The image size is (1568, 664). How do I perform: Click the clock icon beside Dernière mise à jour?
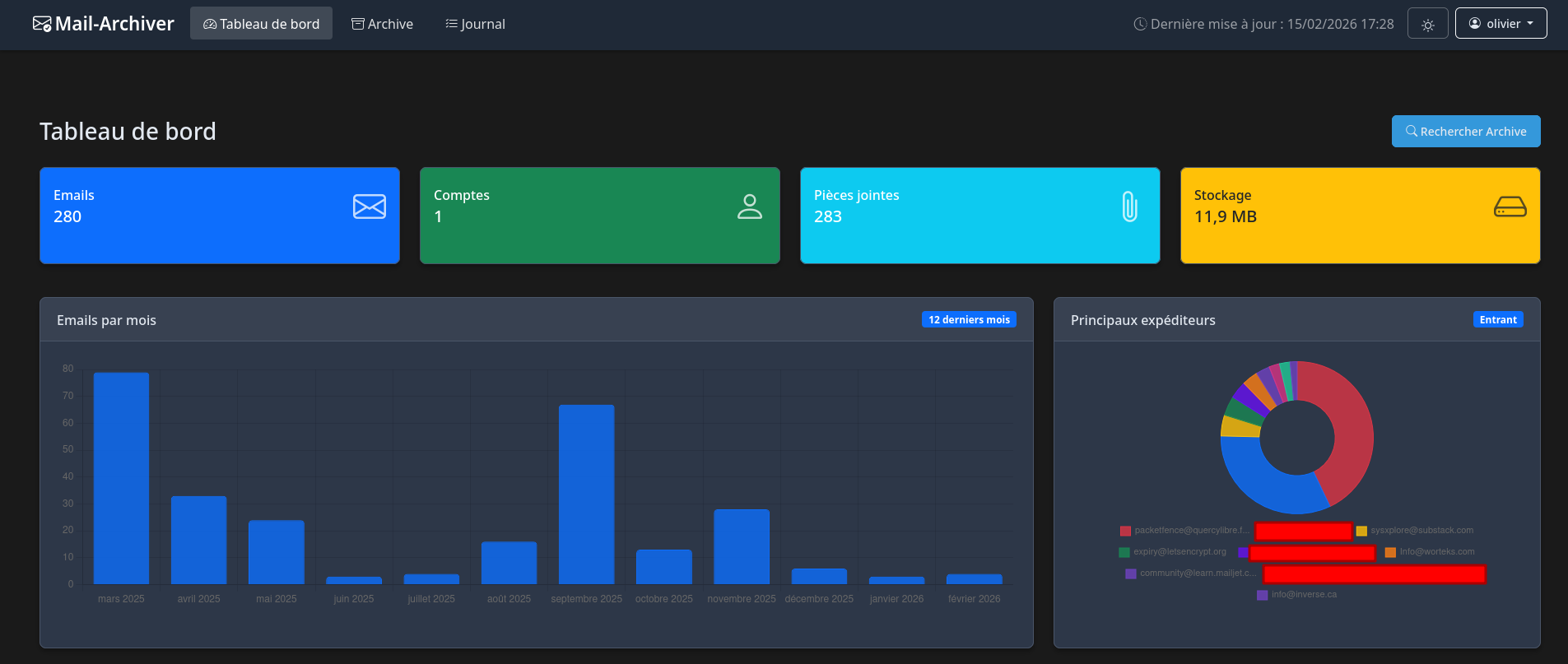pos(1140,24)
